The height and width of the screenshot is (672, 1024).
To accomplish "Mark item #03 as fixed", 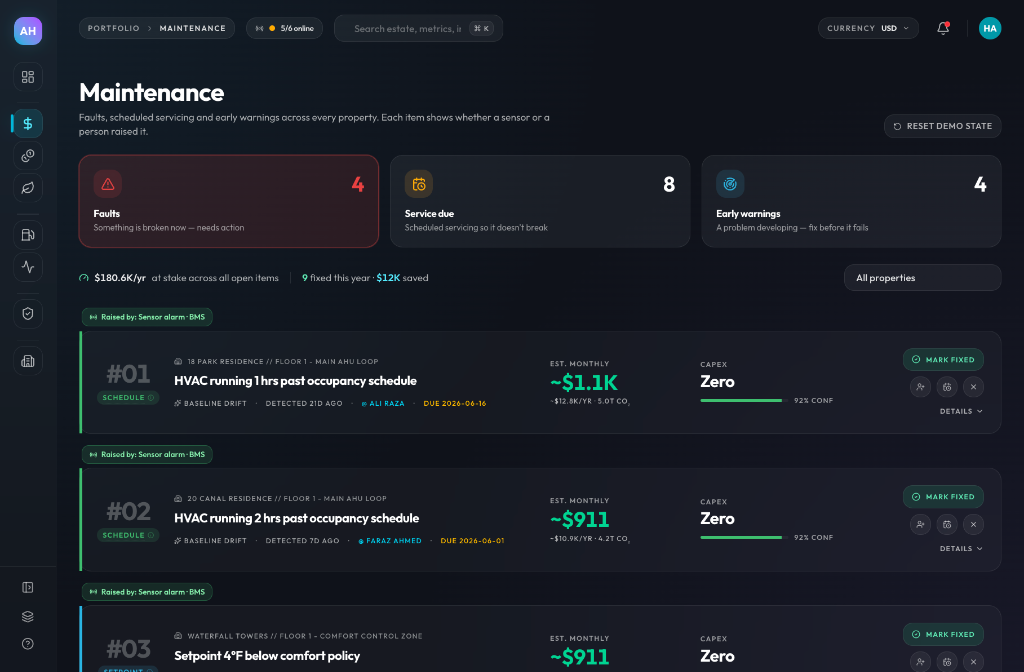I will (x=943, y=634).
